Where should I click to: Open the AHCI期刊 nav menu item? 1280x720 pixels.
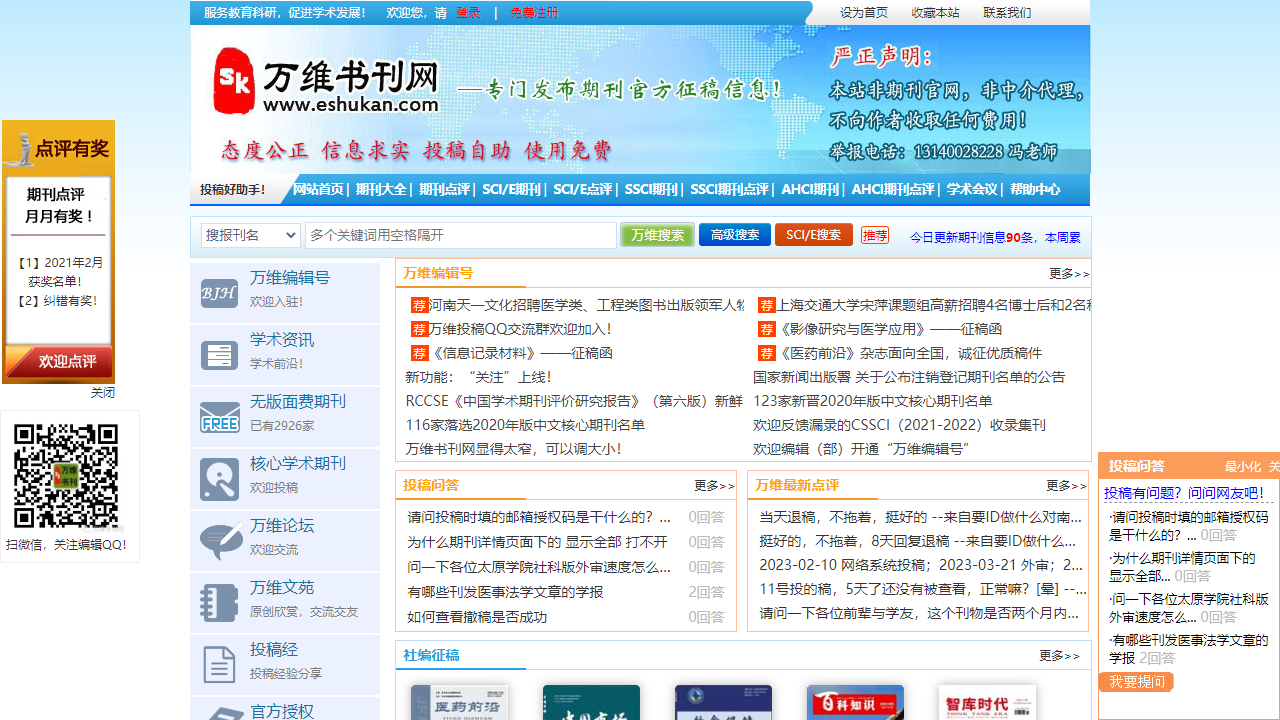(x=810, y=189)
